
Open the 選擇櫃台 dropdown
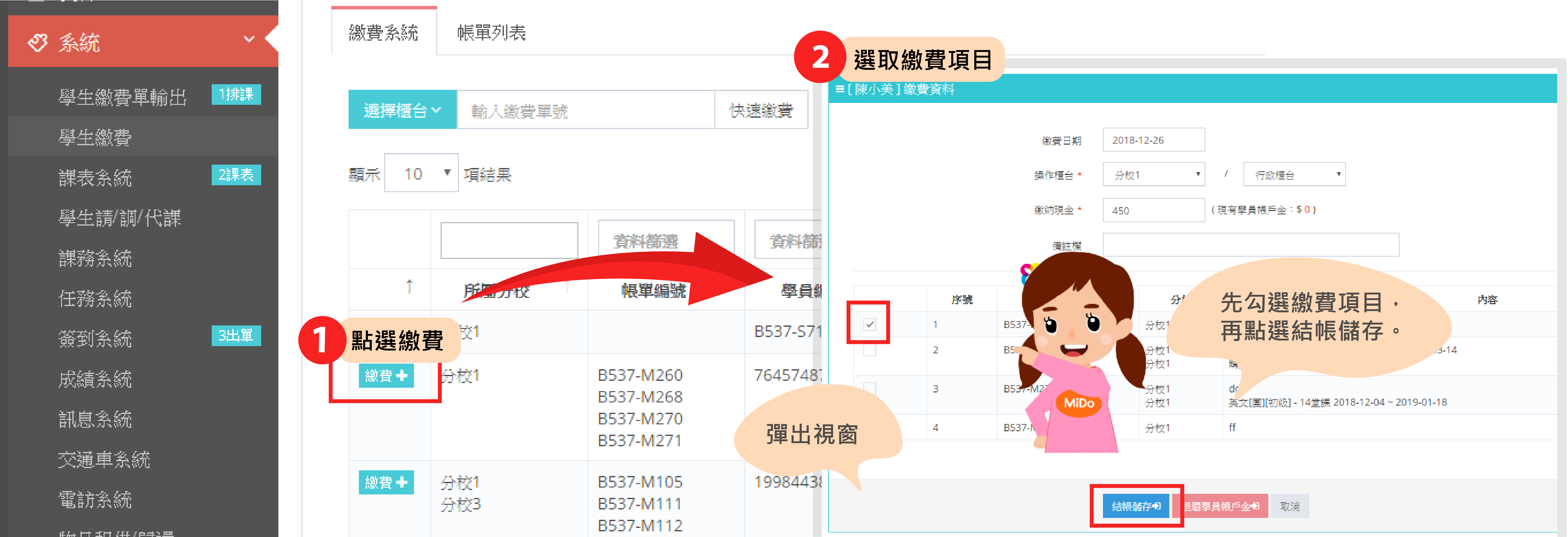click(x=402, y=110)
